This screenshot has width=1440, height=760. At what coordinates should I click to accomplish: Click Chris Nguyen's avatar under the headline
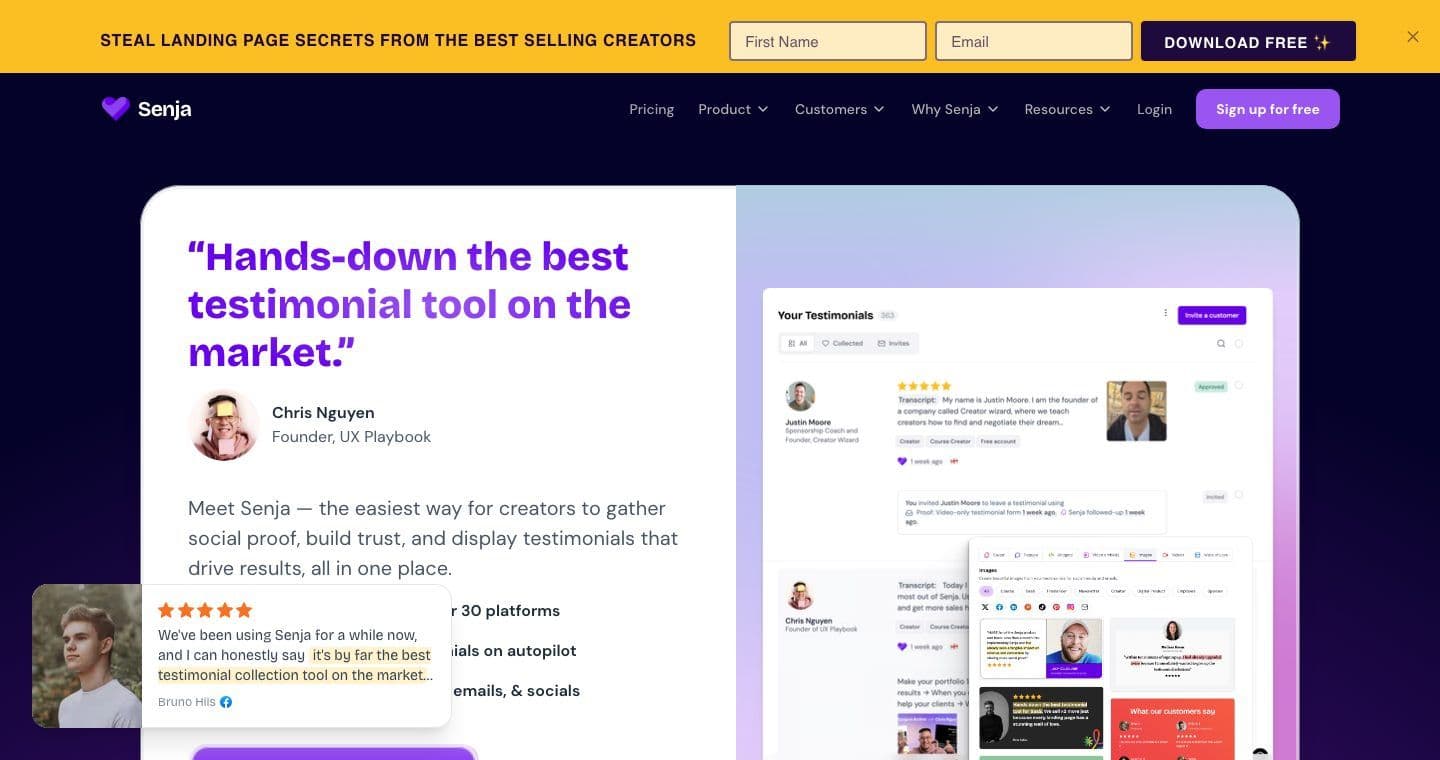coord(224,425)
